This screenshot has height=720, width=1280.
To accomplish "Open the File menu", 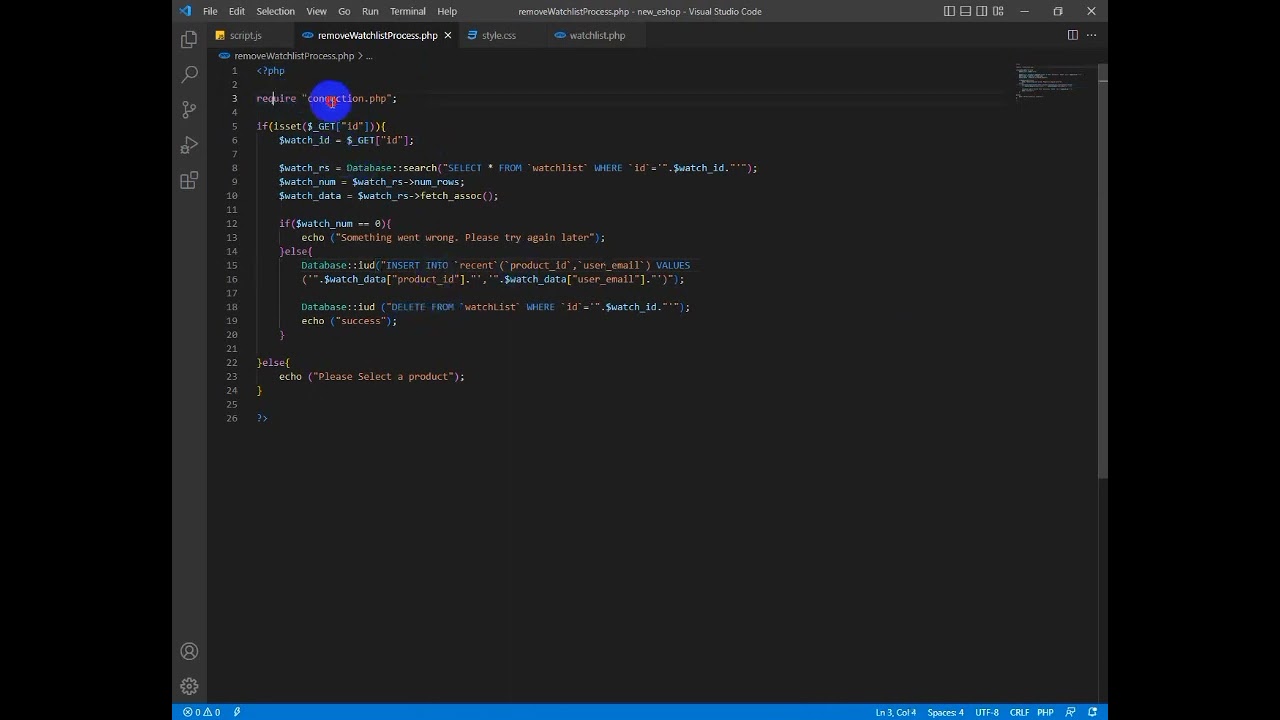I will coord(210,11).
